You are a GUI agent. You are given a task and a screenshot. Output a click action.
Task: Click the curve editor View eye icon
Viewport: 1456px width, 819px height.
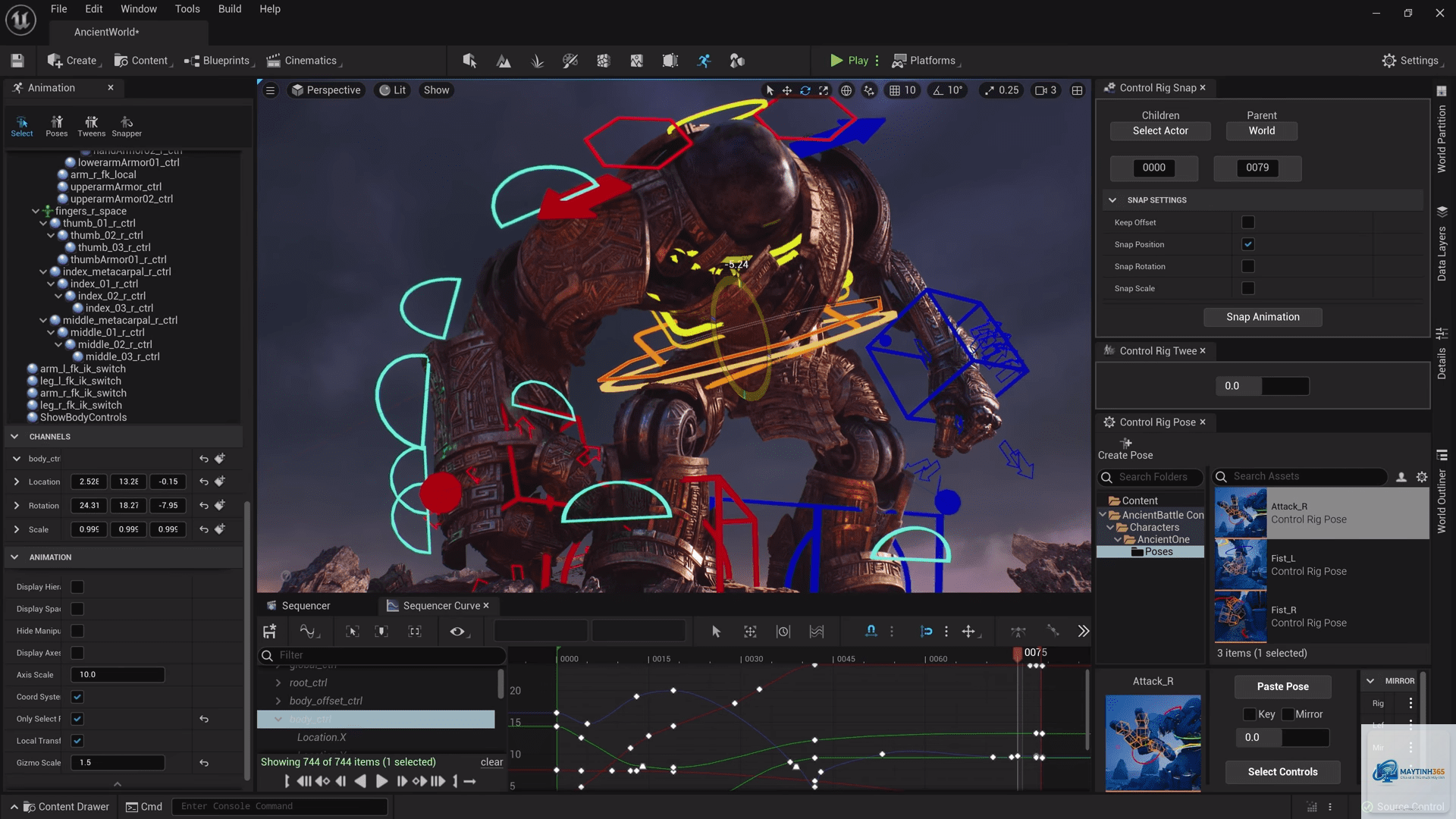pos(457,631)
